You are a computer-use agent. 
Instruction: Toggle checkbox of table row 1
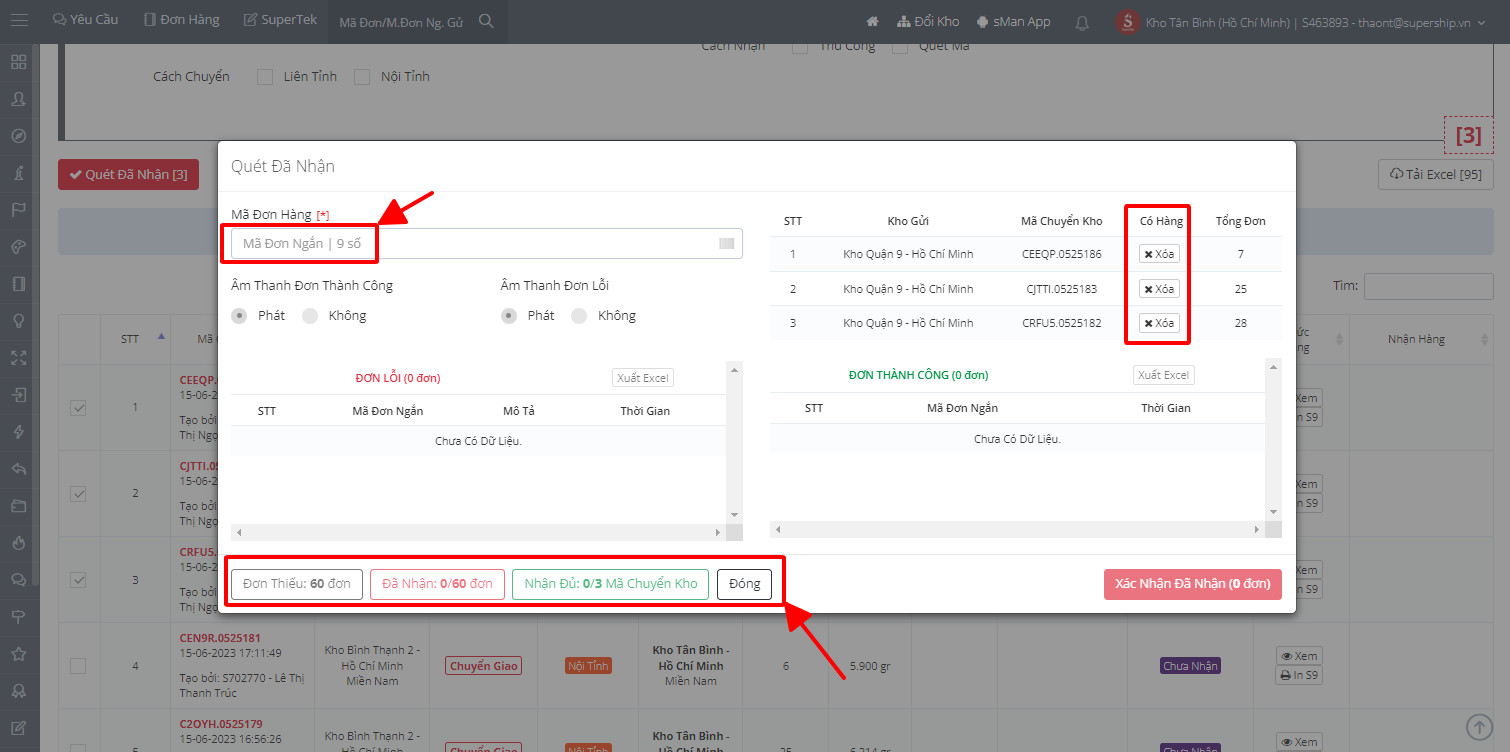pos(78,407)
